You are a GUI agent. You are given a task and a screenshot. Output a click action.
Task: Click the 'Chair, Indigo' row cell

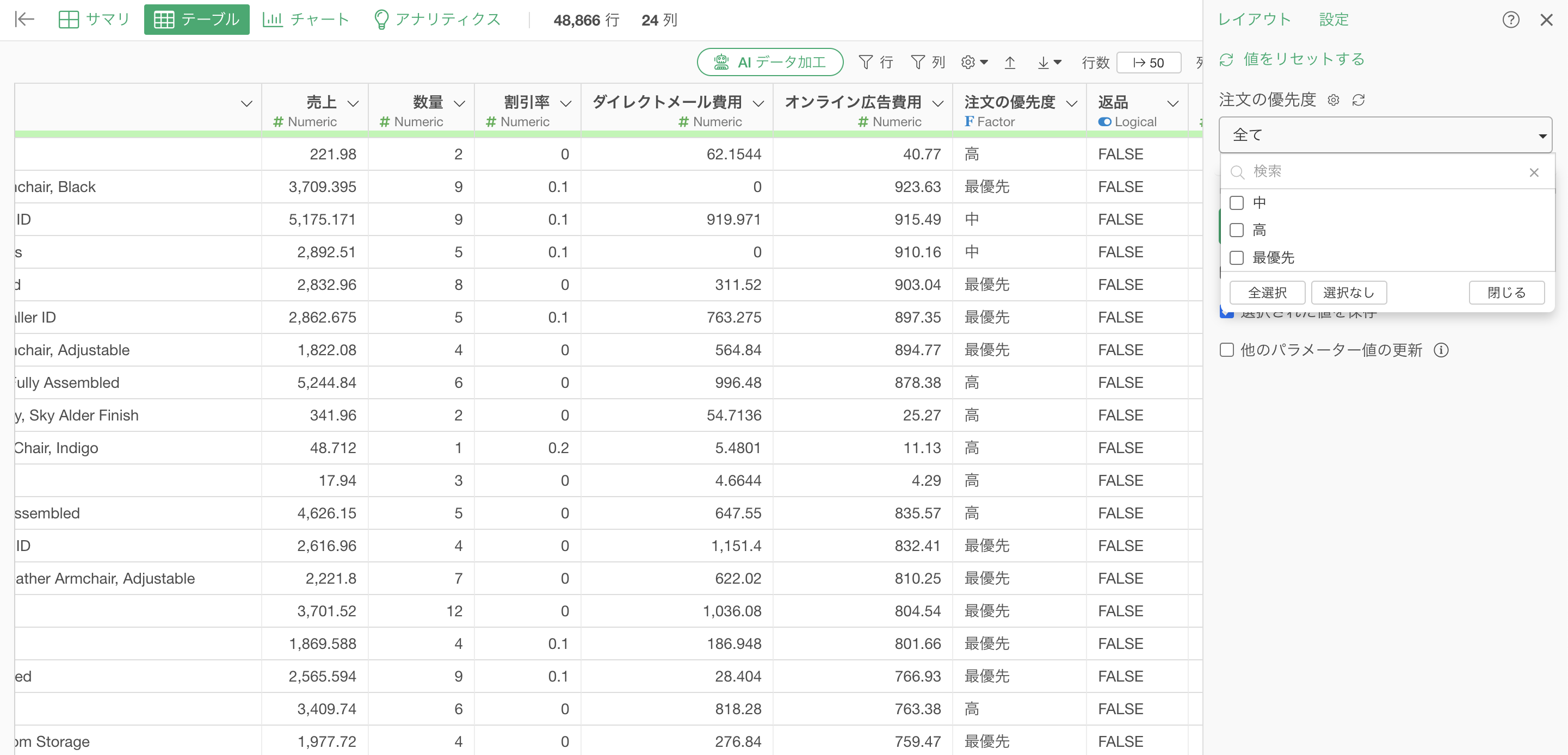tap(138, 448)
